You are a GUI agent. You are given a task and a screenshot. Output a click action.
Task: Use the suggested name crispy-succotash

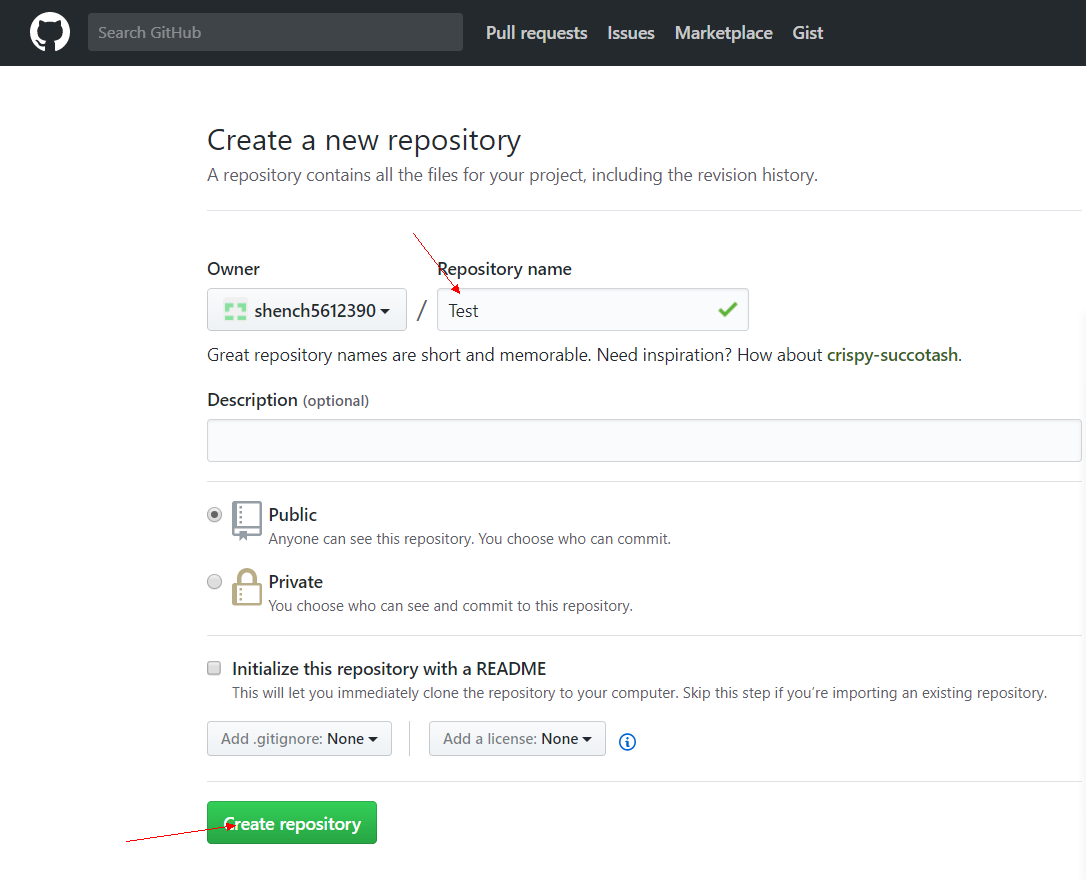click(x=893, y=355)
